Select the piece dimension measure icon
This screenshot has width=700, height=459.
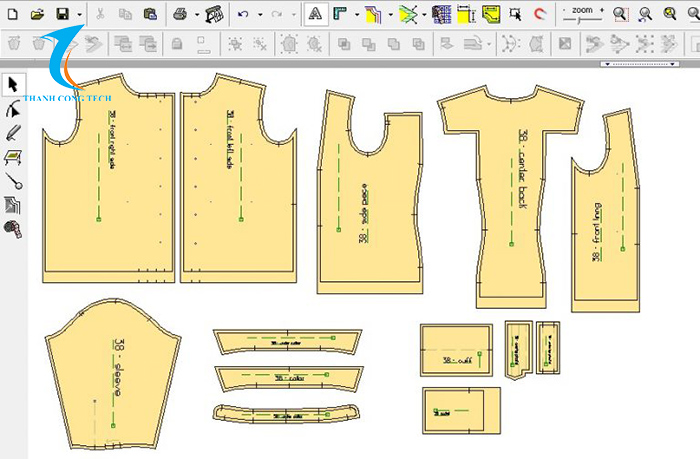pos(467,14)
